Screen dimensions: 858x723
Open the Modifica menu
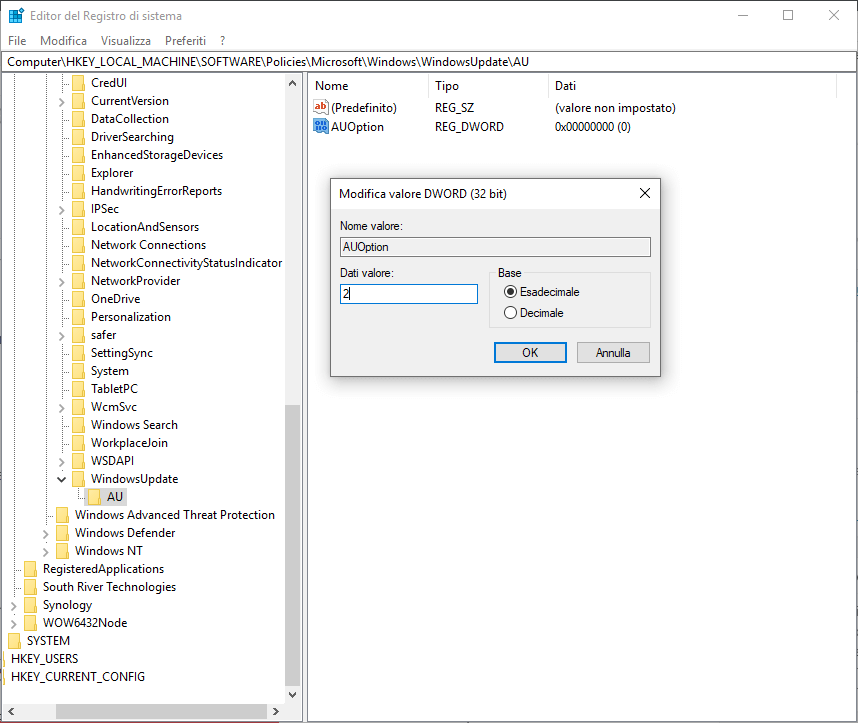click(63, 41)
